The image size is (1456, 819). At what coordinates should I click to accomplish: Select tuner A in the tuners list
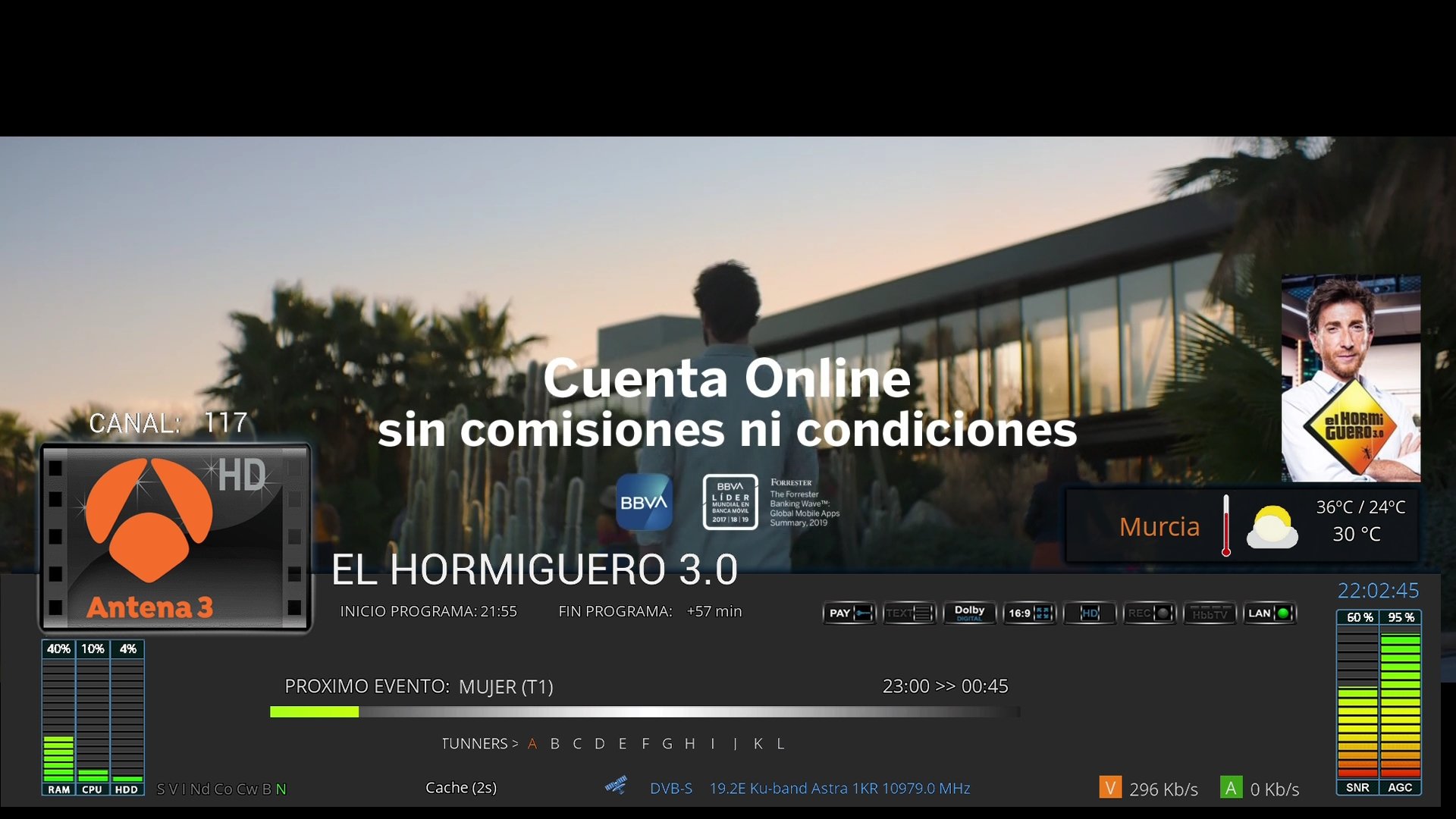coord(532,744)
